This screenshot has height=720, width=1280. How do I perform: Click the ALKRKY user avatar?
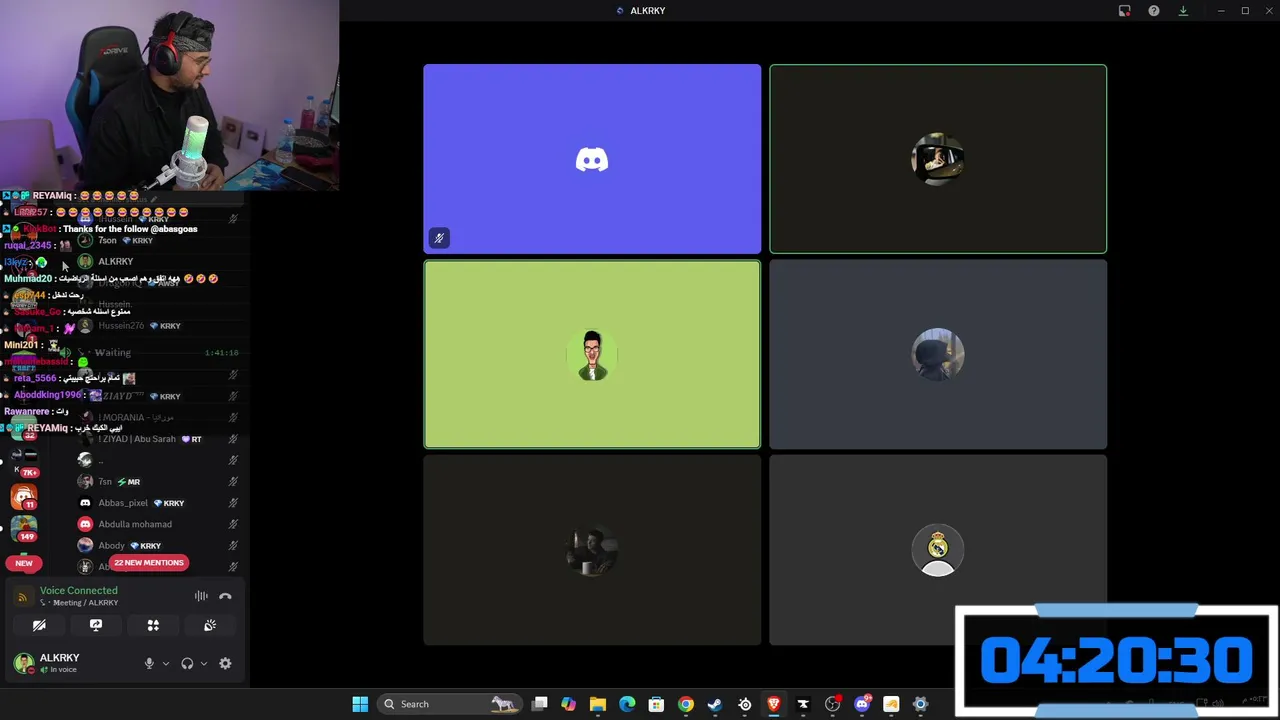[x=23, y=662]
